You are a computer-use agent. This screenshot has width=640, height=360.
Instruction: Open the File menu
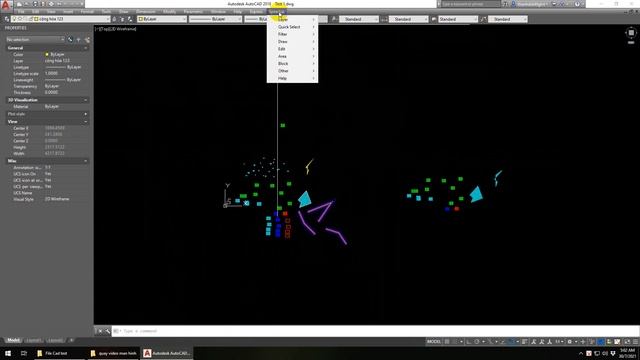(21, 12)
